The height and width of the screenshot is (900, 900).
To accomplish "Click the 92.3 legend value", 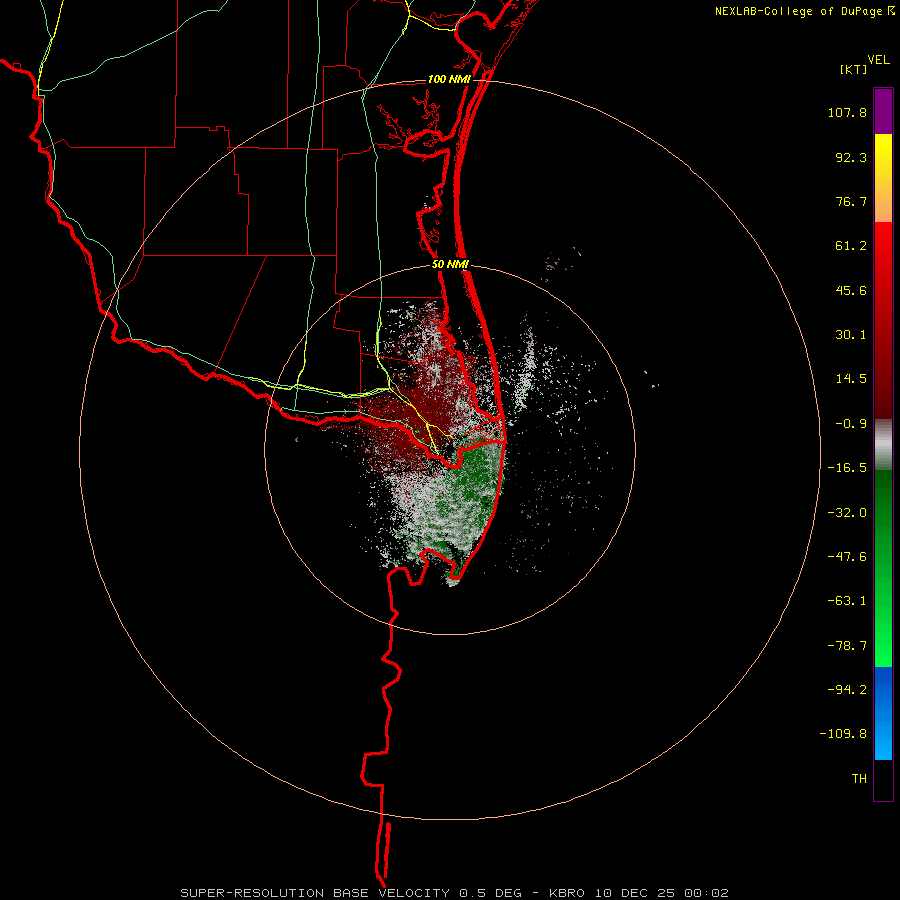I will [851, 157].
